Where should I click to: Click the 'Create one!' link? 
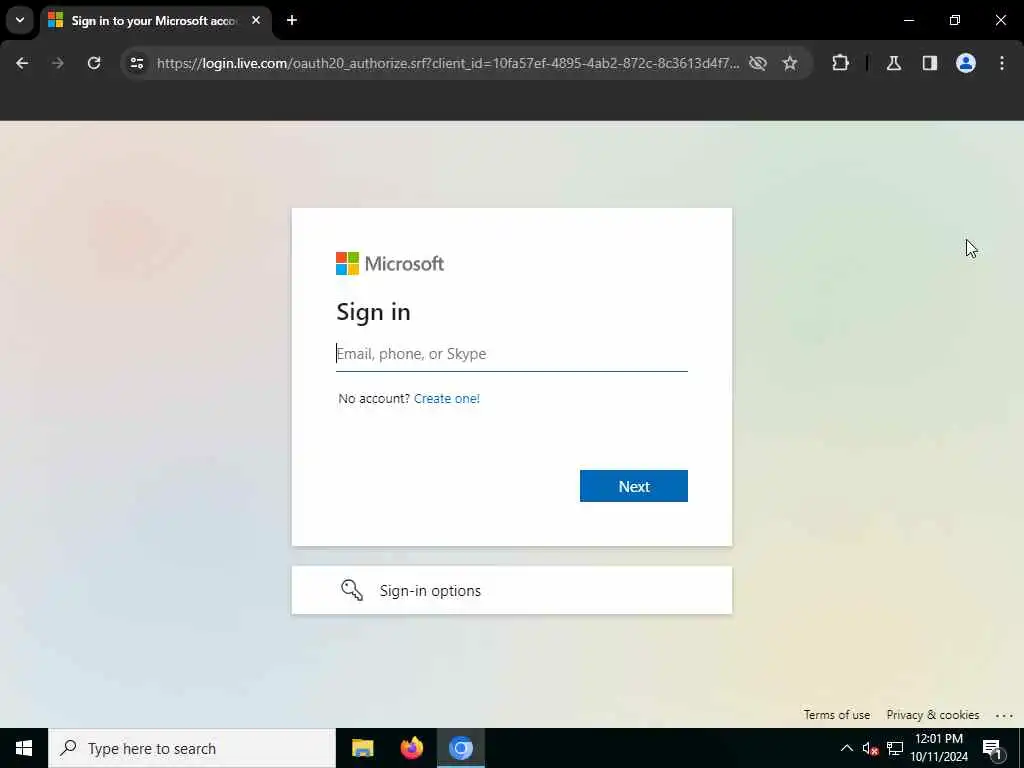pyautogui.click(x=447, y=398)
